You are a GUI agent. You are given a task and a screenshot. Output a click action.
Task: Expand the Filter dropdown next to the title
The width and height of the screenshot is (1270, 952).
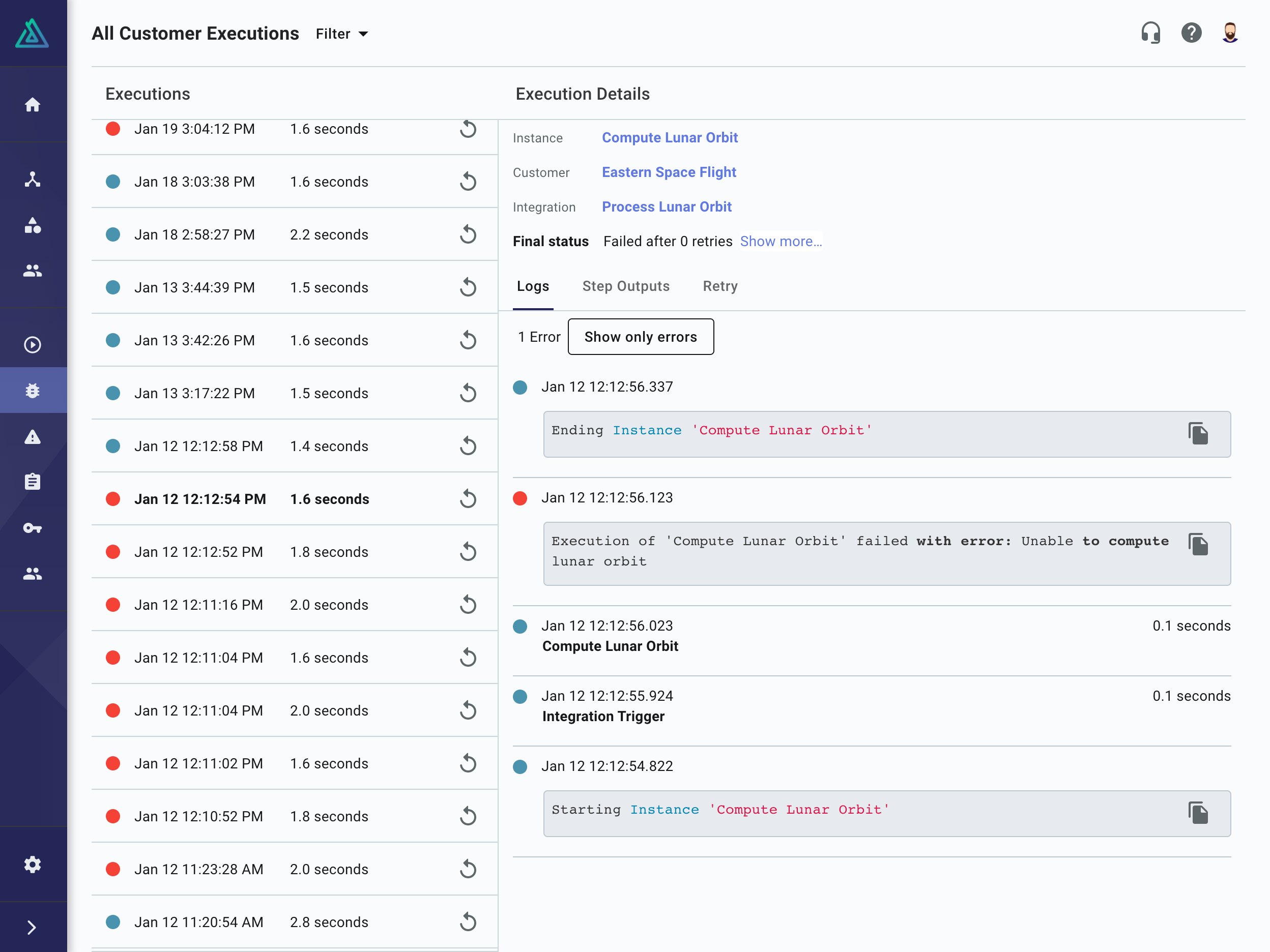coord(341,33)
